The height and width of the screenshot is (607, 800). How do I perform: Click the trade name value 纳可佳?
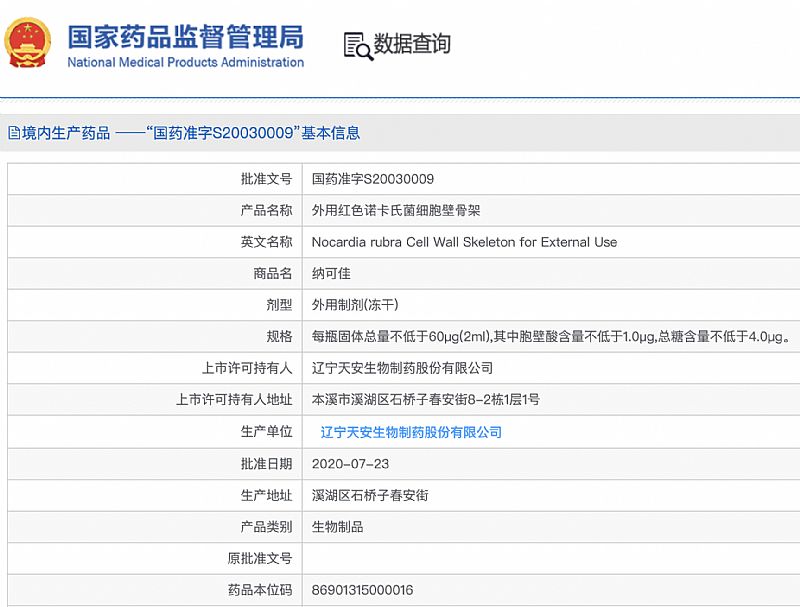[x=331, y=273]
